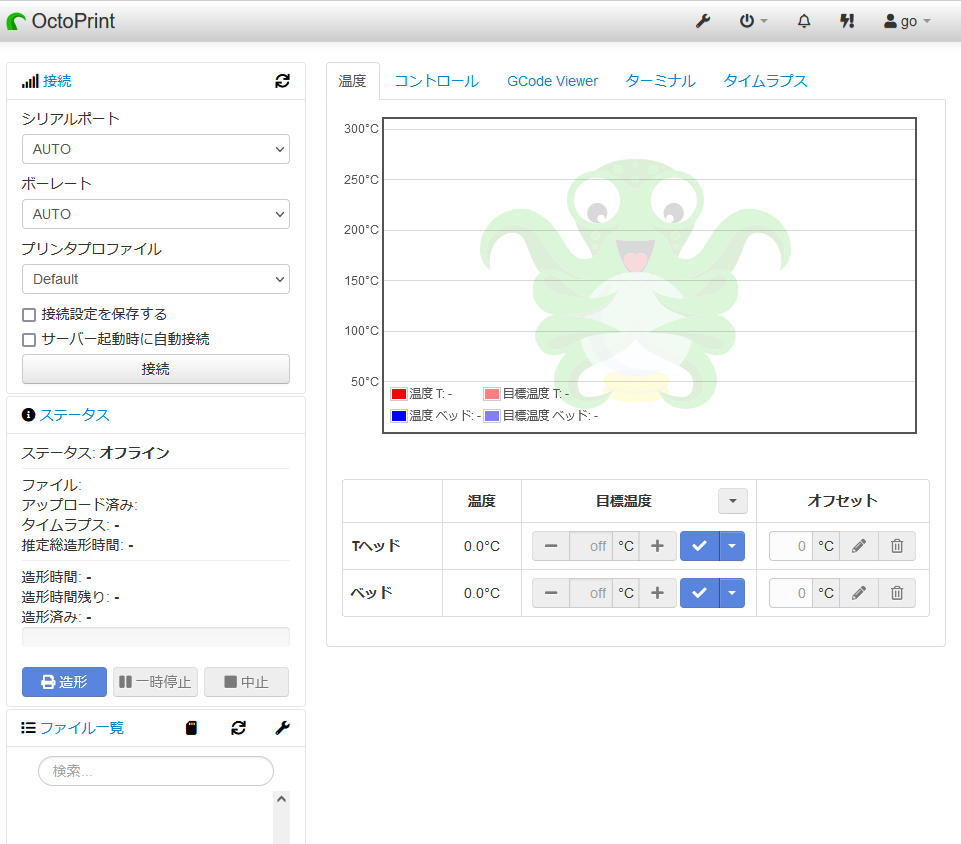The image size is (961, 844).
Task: Enable サーバー起動時に自動接続 checkbox
Action: tap(29, 340)
